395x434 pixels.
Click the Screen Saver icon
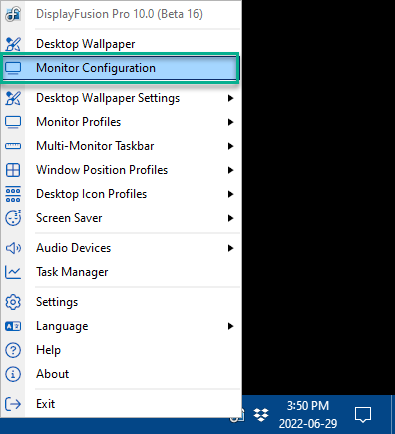[13, 218]
